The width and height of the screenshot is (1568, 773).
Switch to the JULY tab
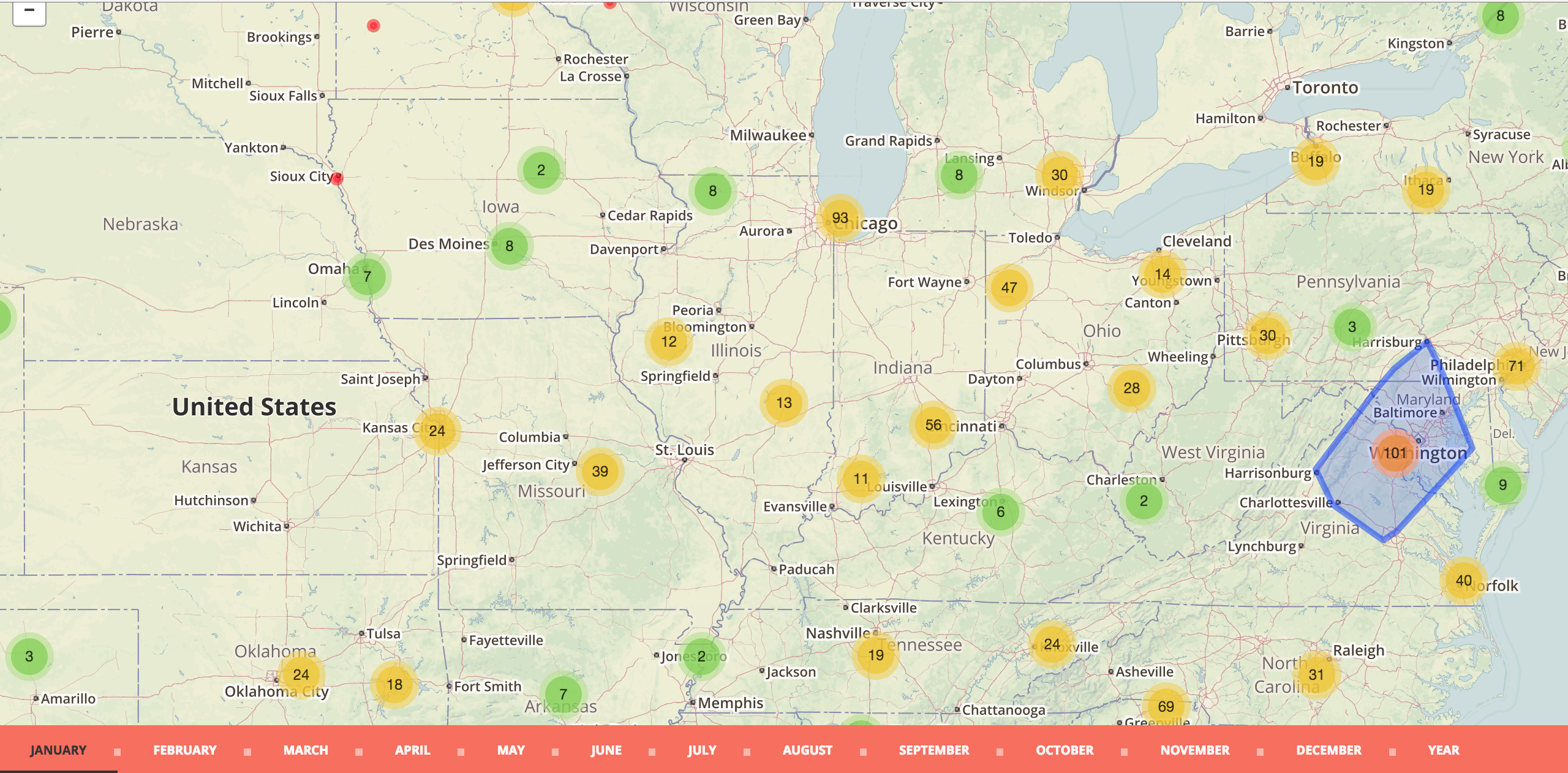pos(701,750)
